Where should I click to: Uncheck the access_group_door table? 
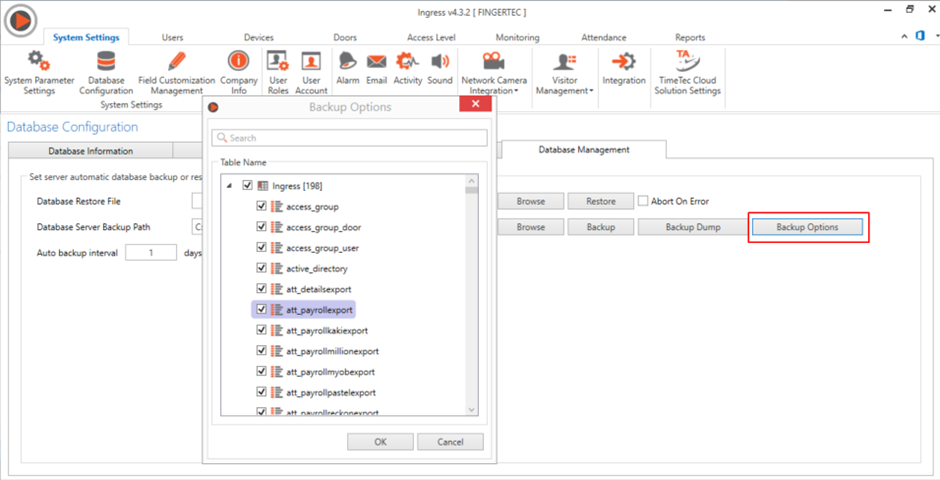(x=261, y=227)
